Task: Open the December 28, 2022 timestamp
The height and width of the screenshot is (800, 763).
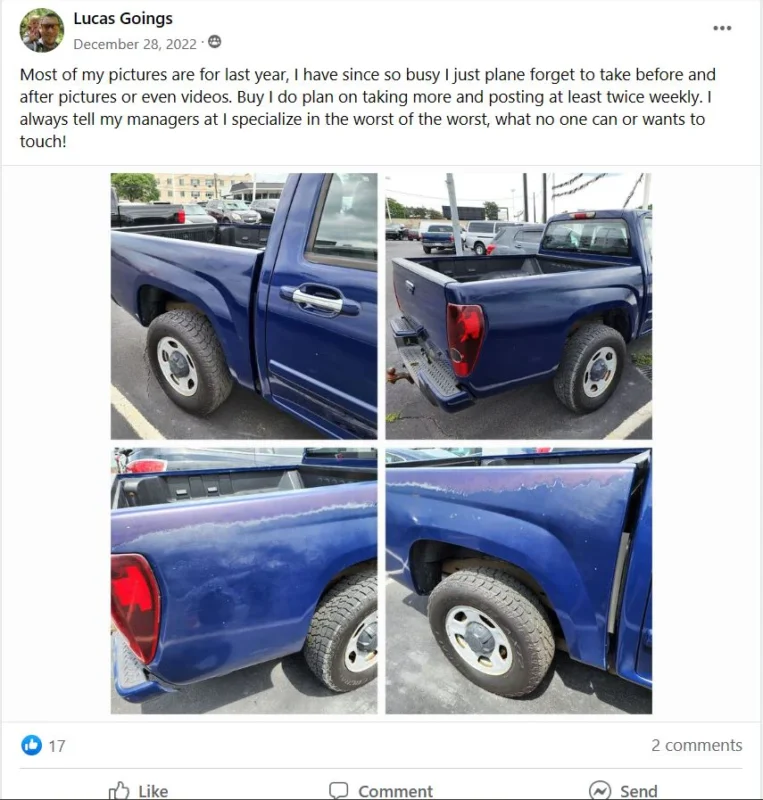Action: [x=135, y=44]
